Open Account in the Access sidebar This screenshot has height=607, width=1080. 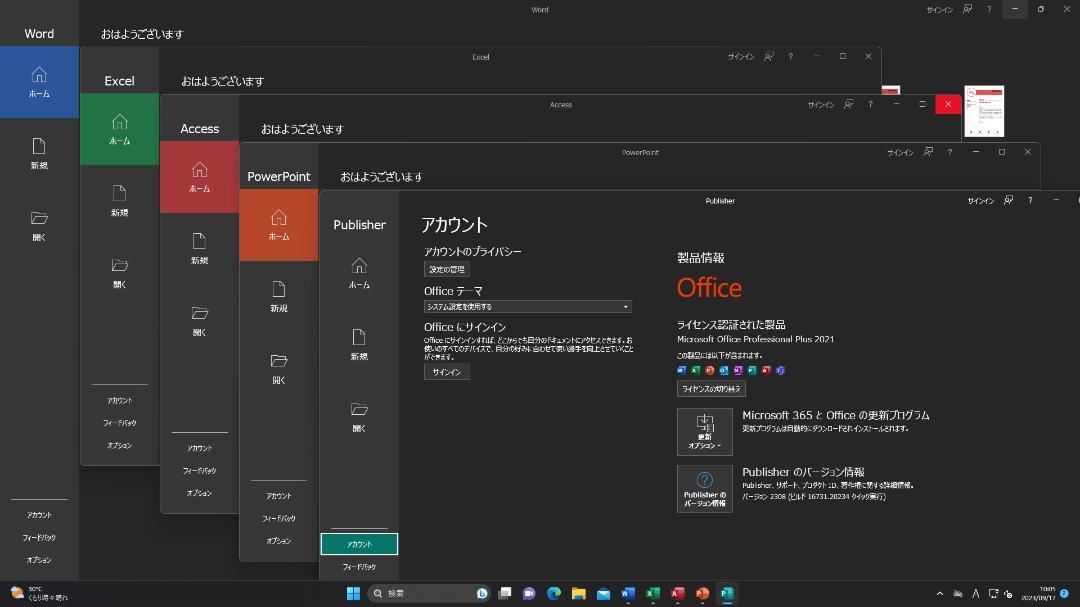[199, 449]
